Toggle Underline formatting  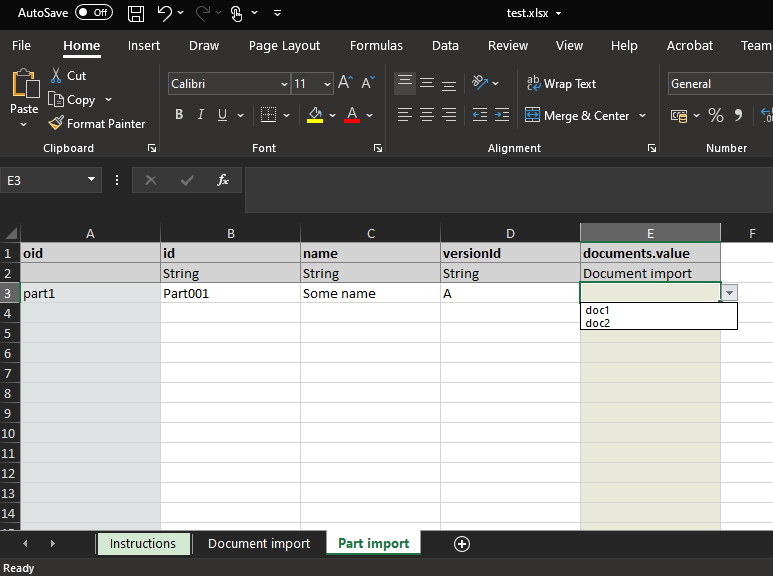click(222, 114)
